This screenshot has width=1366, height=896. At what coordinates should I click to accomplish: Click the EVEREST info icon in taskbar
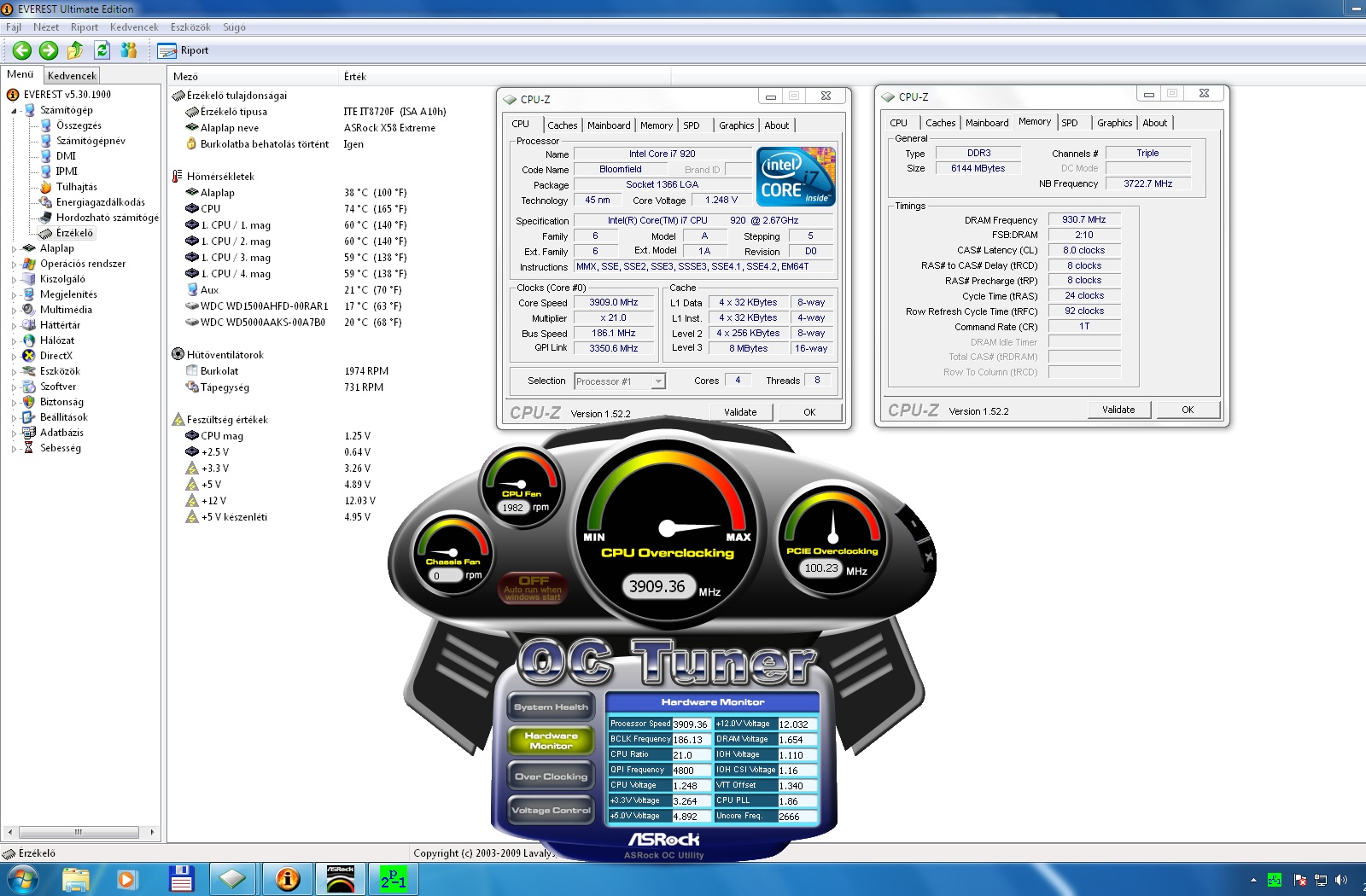coord(288,878)
